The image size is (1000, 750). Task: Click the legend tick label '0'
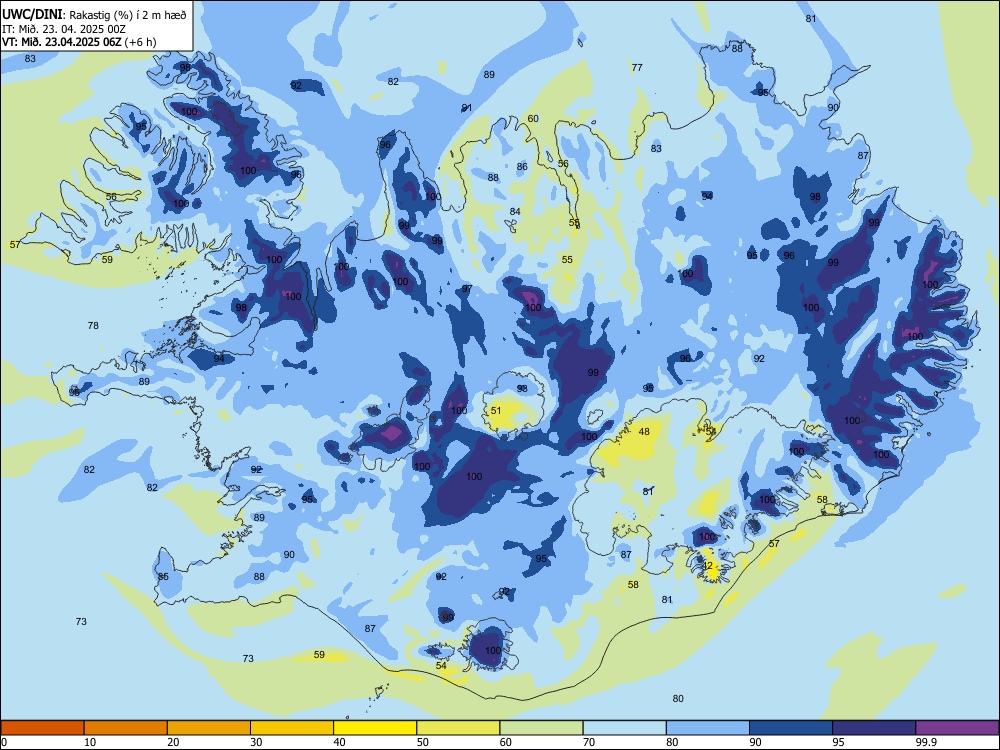(x=4, y=742)
